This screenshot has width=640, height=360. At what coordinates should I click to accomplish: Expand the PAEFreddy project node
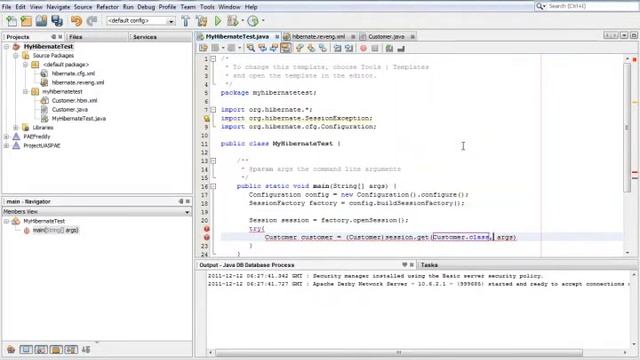pyautogui.click(x=7, y=136)
